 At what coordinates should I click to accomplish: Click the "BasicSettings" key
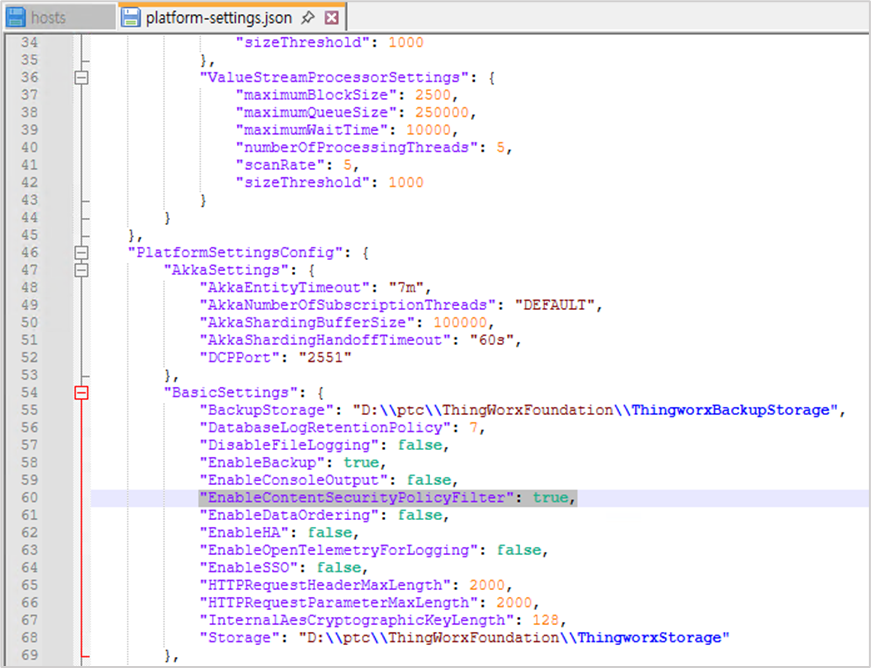231,393
